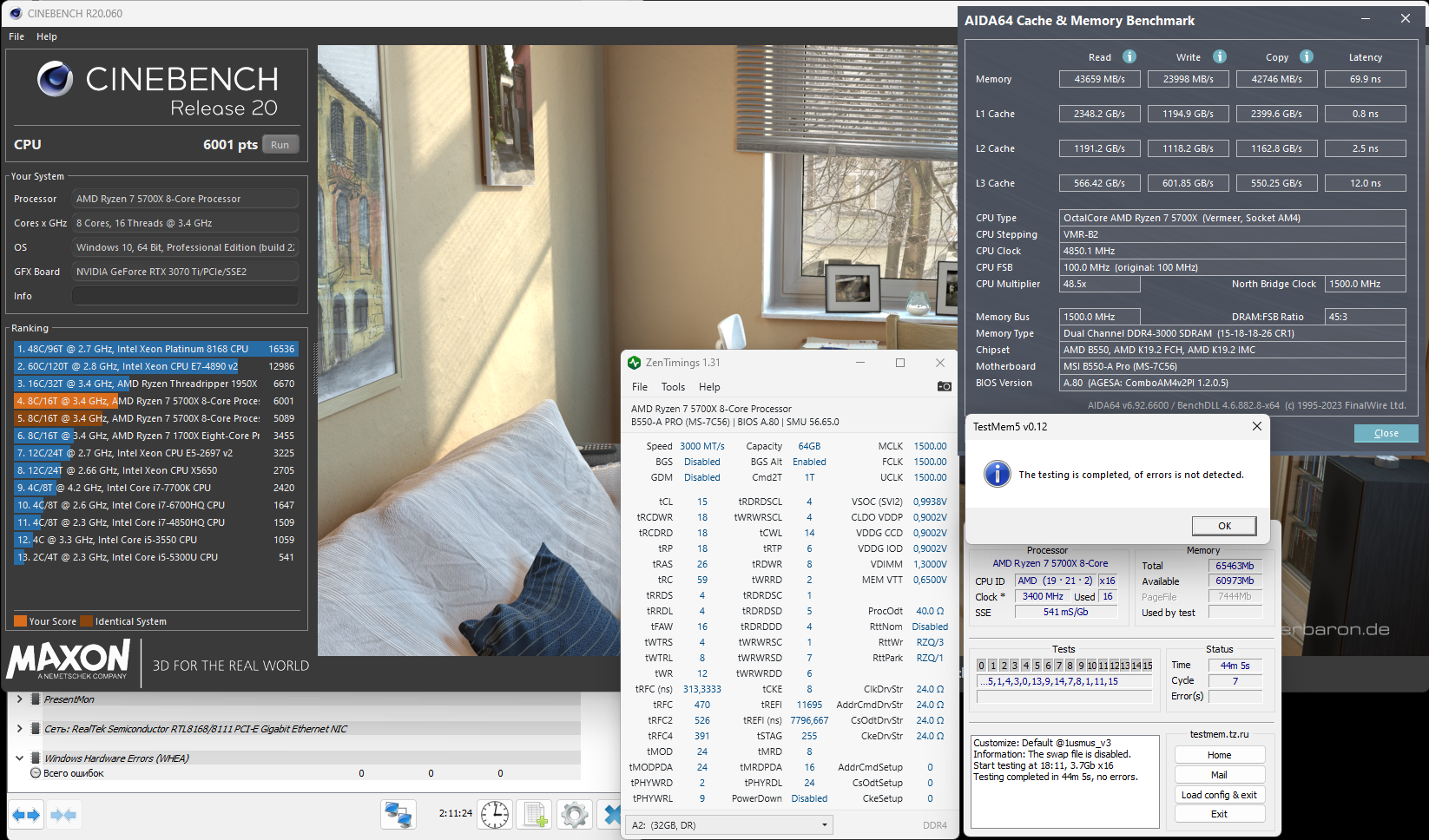Open the remote computers monitor icon

click(398, 815)
